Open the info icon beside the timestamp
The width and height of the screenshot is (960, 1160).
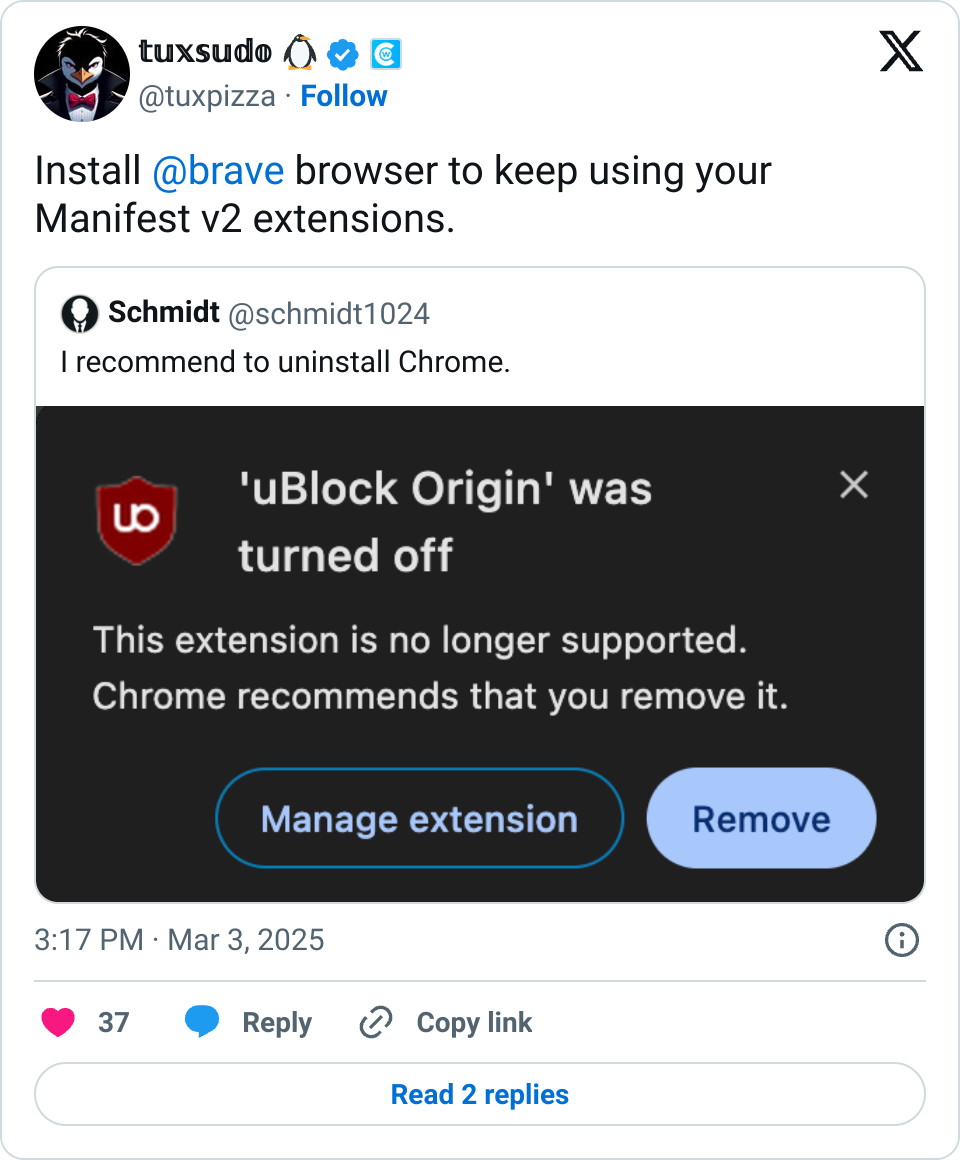point(901,940)
